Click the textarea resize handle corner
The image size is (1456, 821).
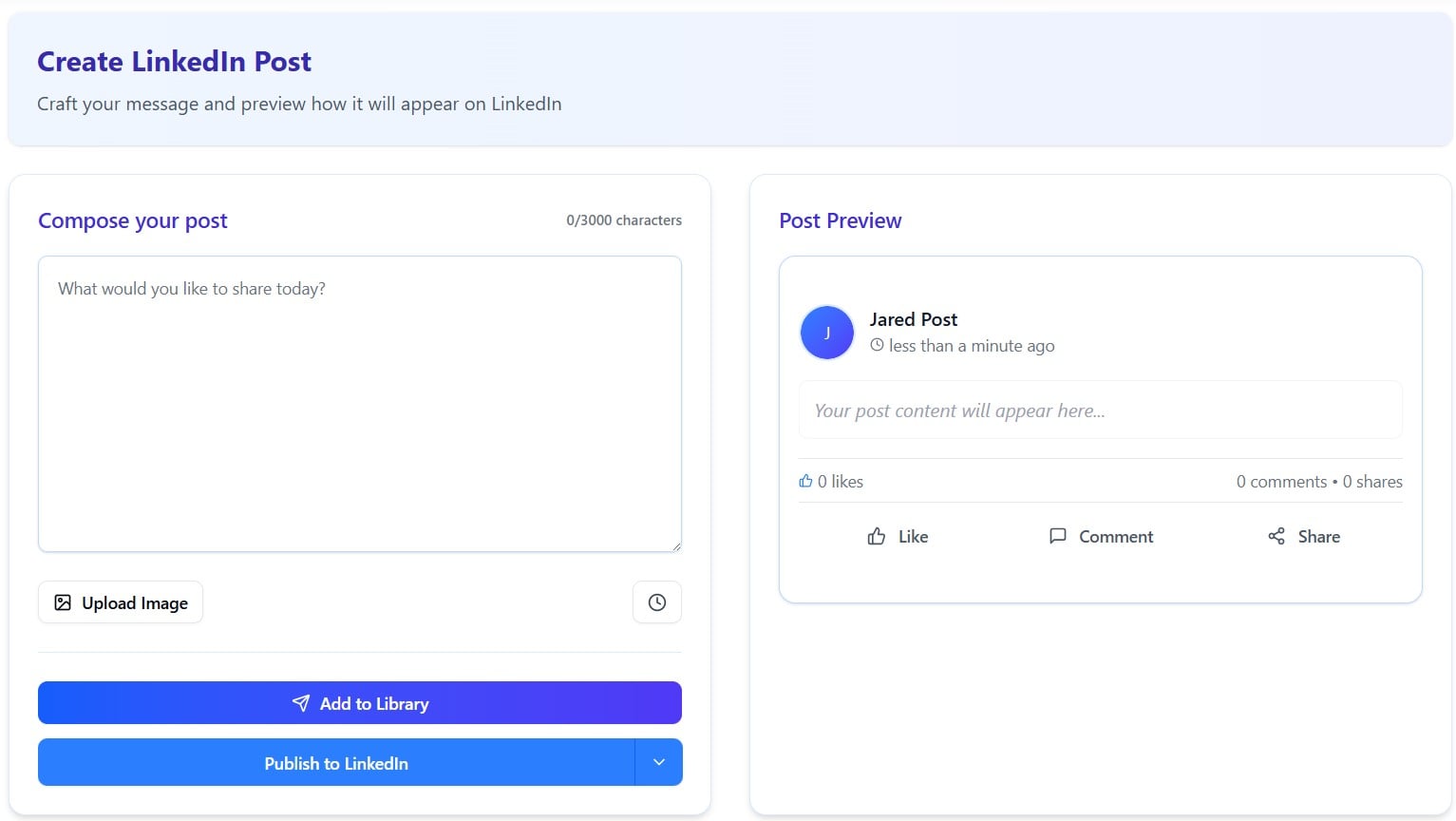pyautogui.click(x=676, y=545)
